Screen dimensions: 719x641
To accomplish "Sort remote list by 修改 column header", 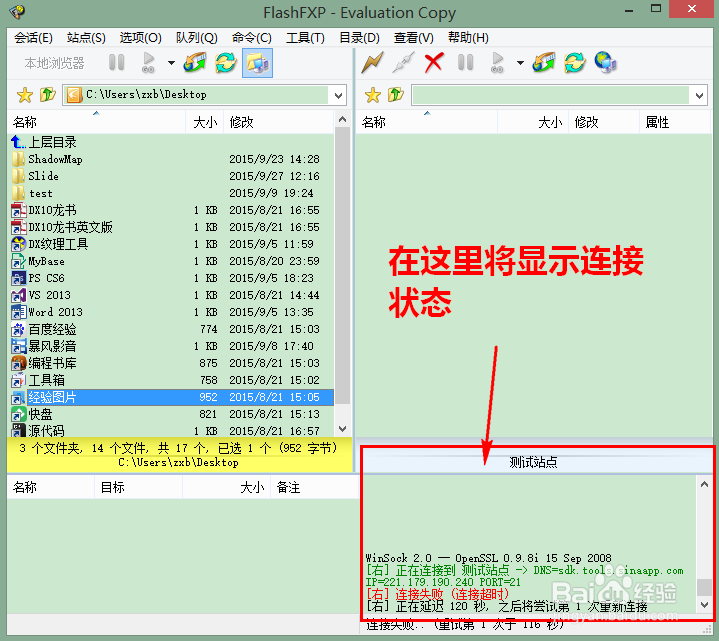I will 604,122.
